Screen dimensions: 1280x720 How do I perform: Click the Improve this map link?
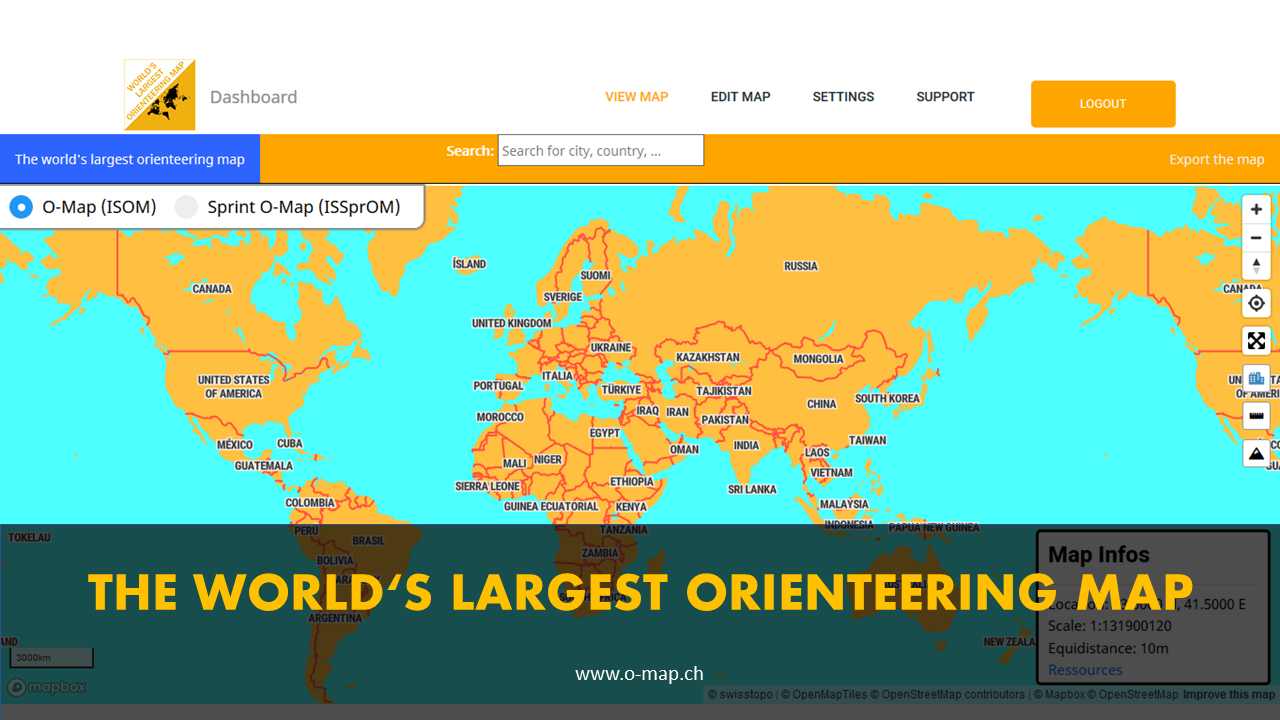1228,694
